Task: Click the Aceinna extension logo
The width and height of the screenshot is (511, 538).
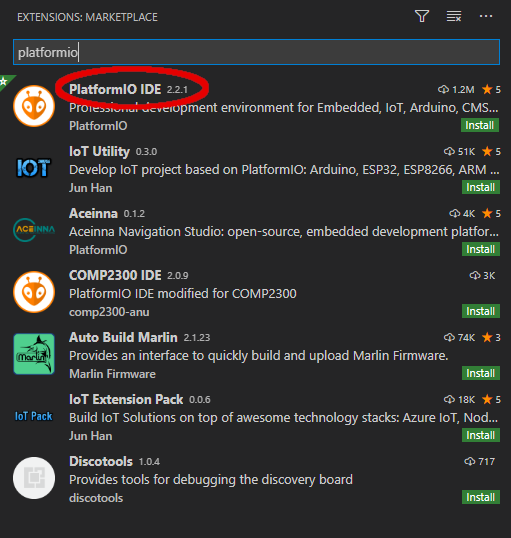Action: [x=34, y=230]
